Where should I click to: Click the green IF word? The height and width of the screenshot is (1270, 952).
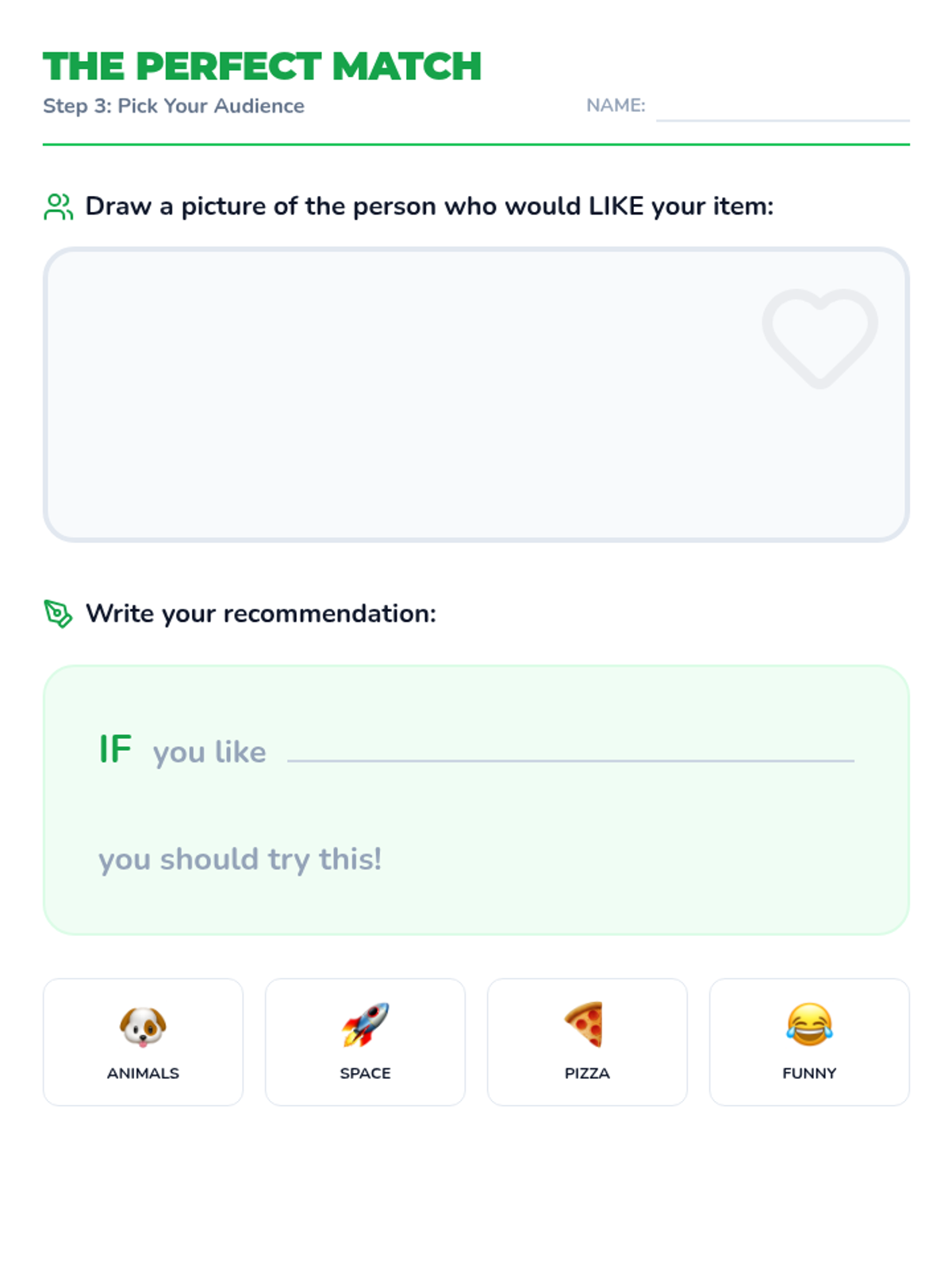115,749
